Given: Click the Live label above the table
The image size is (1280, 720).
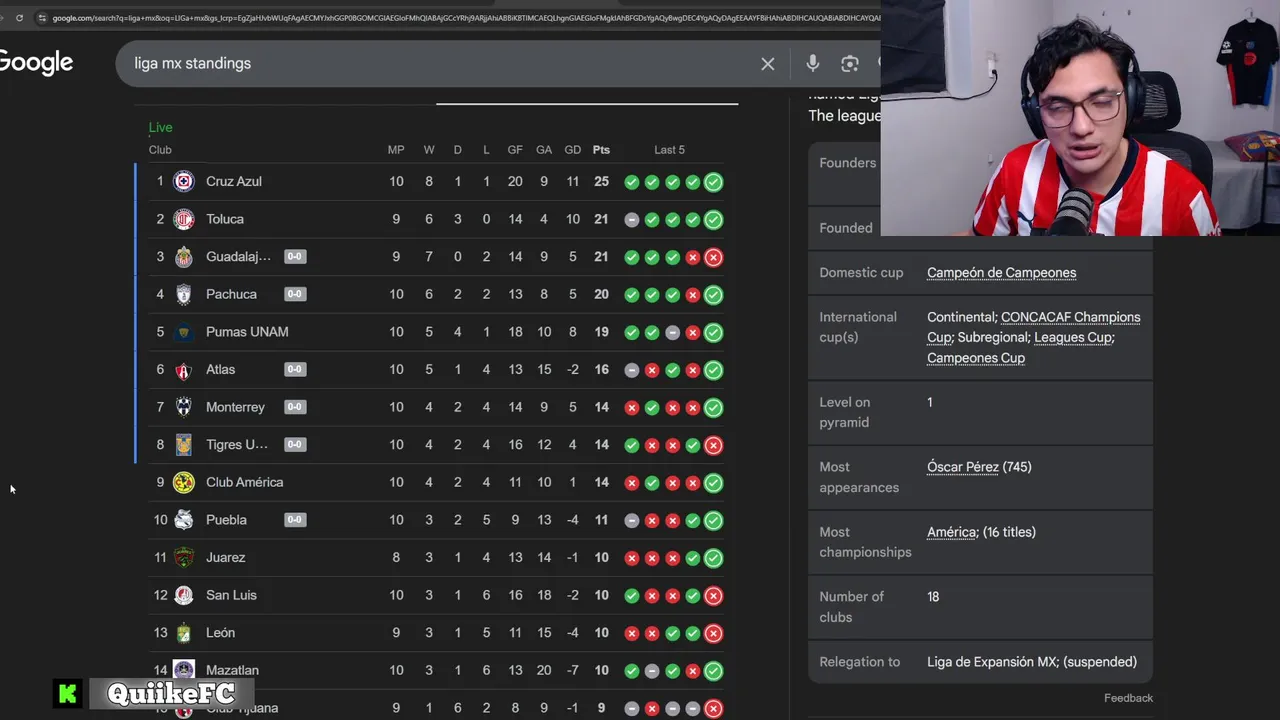Looking at the screenshot, I should point(160,127).
